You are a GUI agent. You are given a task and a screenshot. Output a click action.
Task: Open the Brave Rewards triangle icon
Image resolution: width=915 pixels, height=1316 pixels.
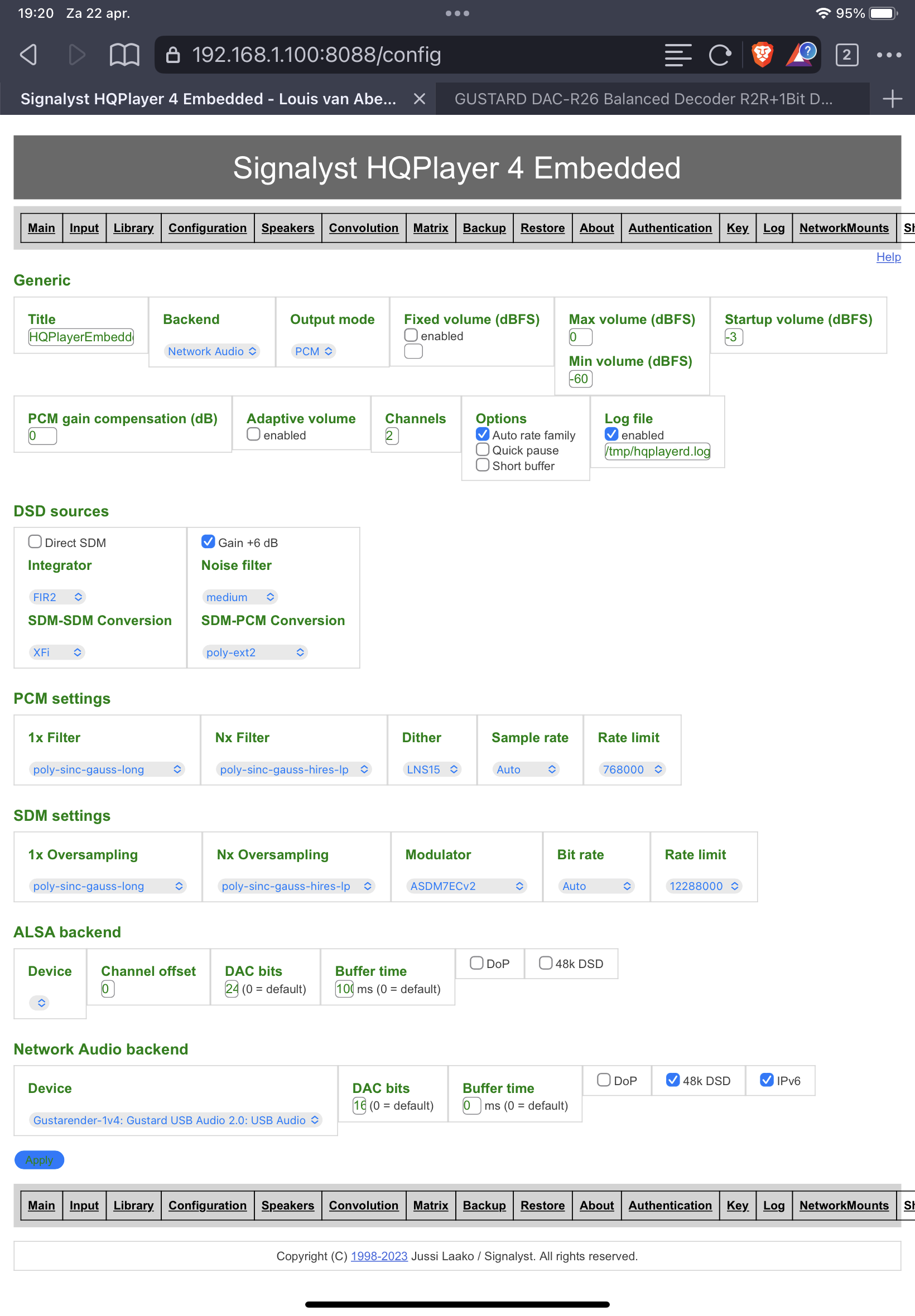(801, 55)
